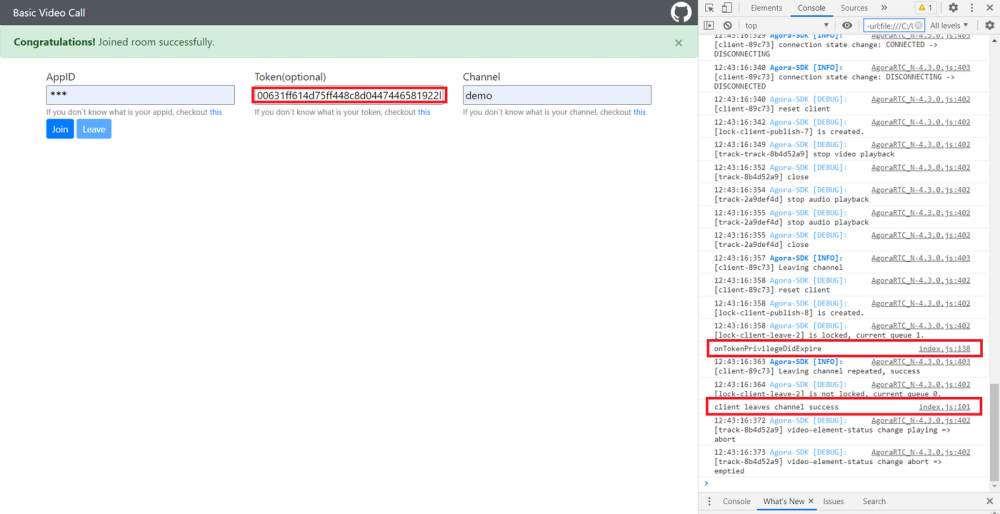The height and width of the screenshot is (514, 1000).
Task: Click the console vertical scrollbar
Action: (x=994, y=433)
